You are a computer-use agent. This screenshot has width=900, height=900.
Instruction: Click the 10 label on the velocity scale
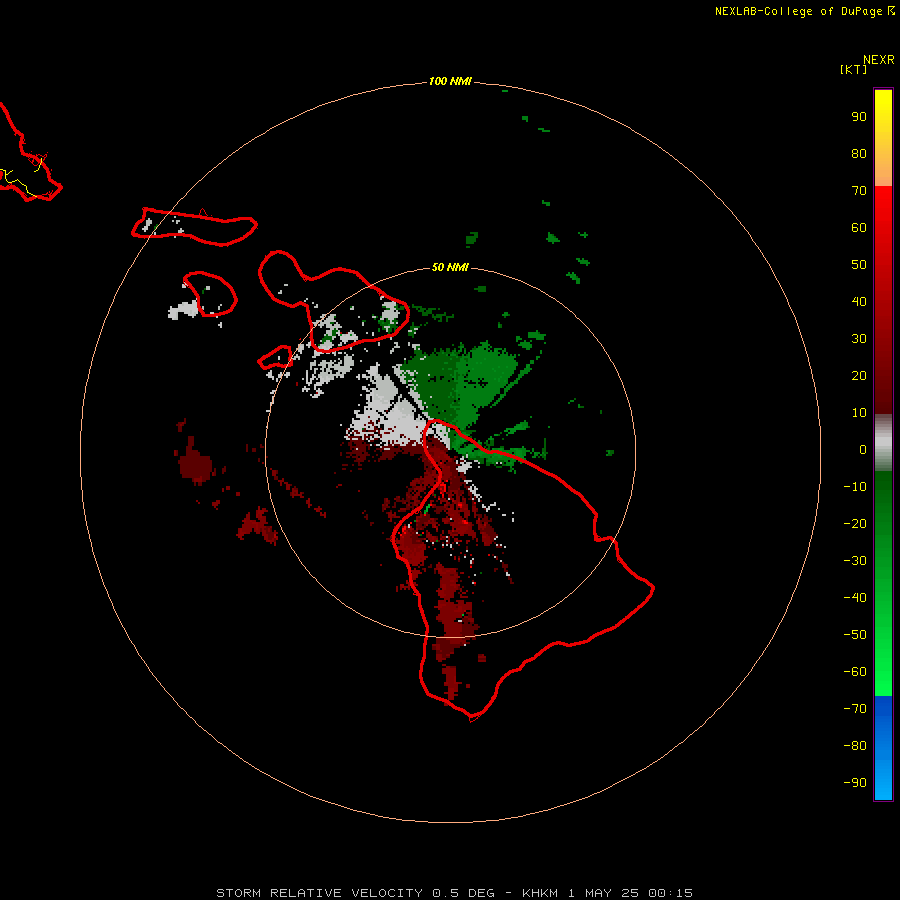pos(859,413)
